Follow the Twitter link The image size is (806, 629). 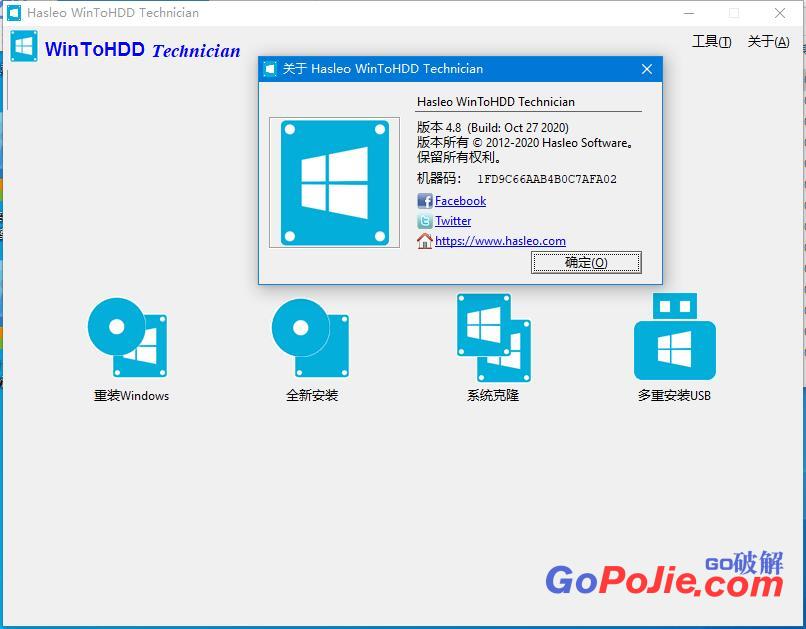(453, 220)
